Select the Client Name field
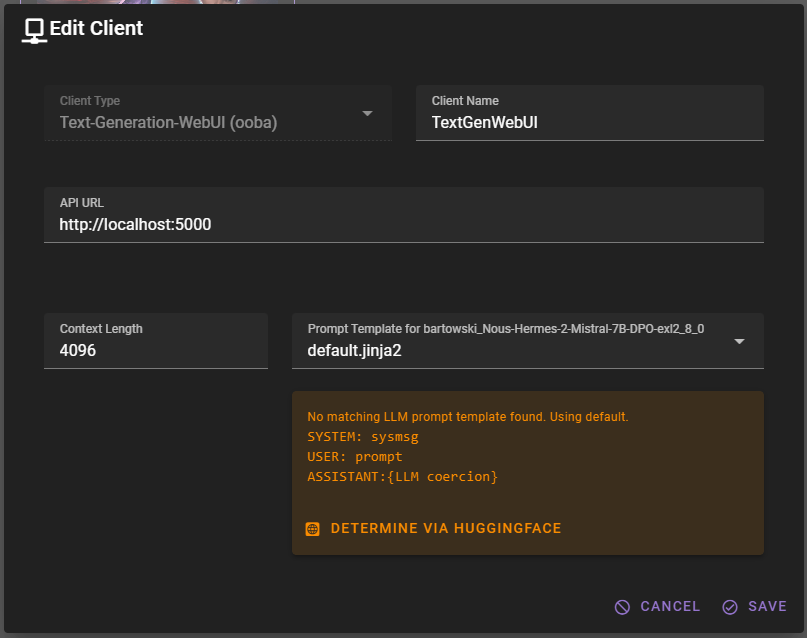 tap(589, 121)
